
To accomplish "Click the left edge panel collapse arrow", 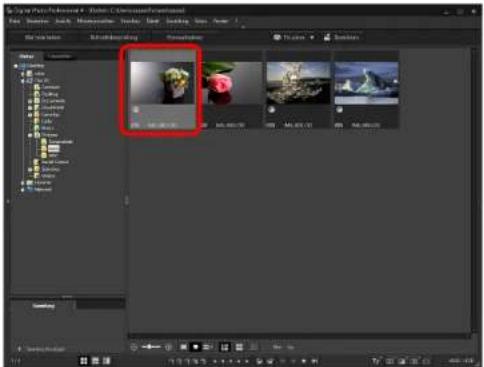I will click(8, 201).
